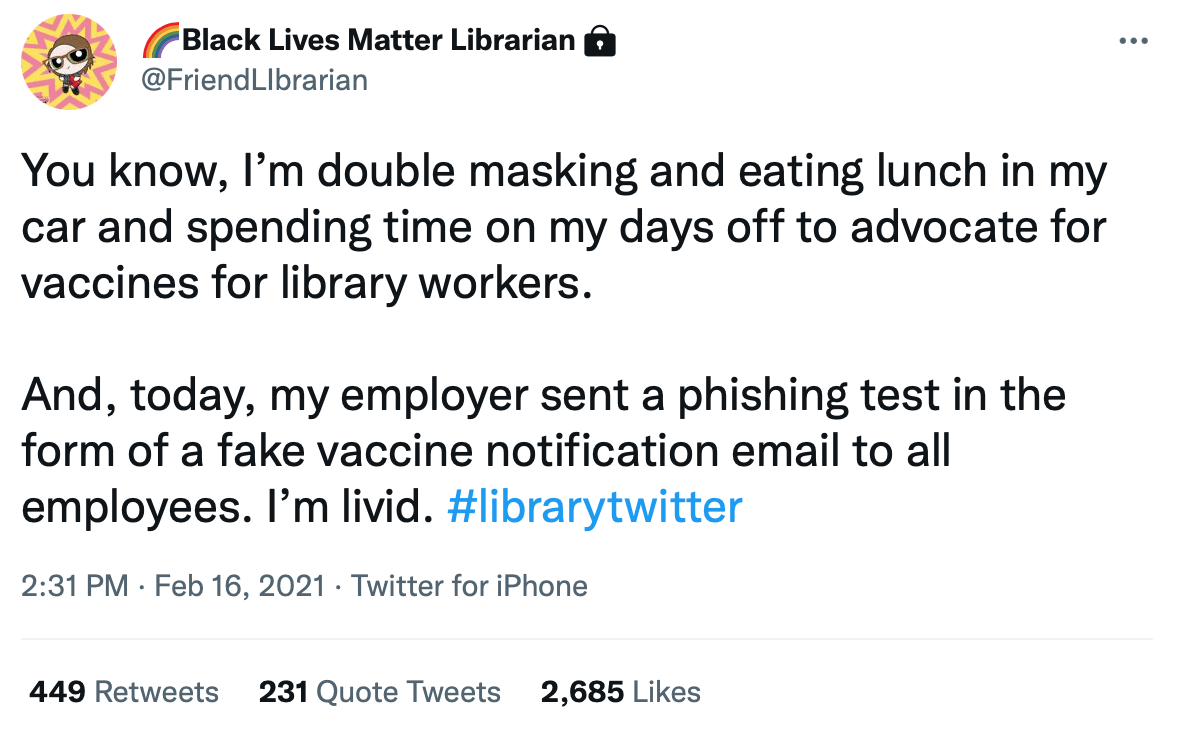Open the 231 Quote Tweets

pyautogui.click(x=380, y=691)
